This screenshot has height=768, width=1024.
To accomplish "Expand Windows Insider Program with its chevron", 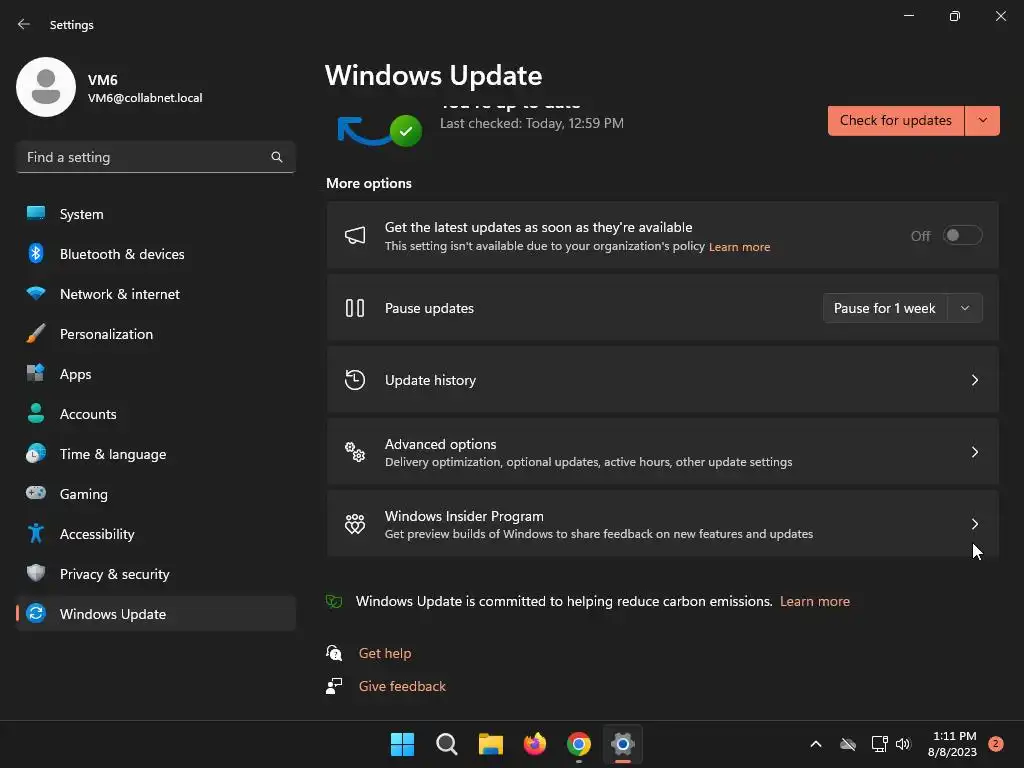I will tap(974, 524).
